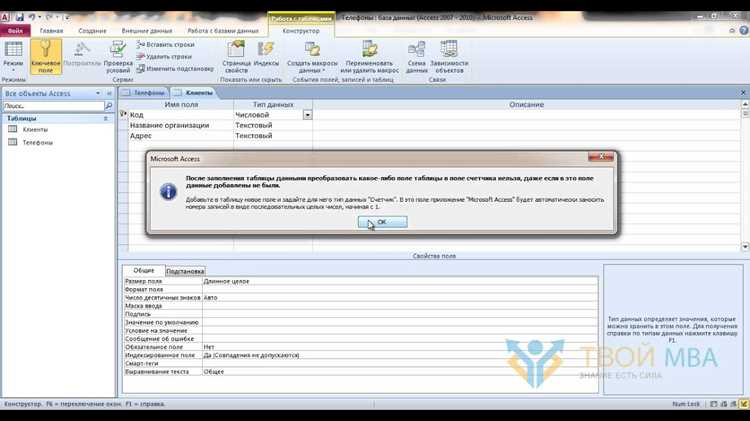750x421 pixels.
Task: Click the Маска ввода property value box
Action: click(x=400, y=306)
